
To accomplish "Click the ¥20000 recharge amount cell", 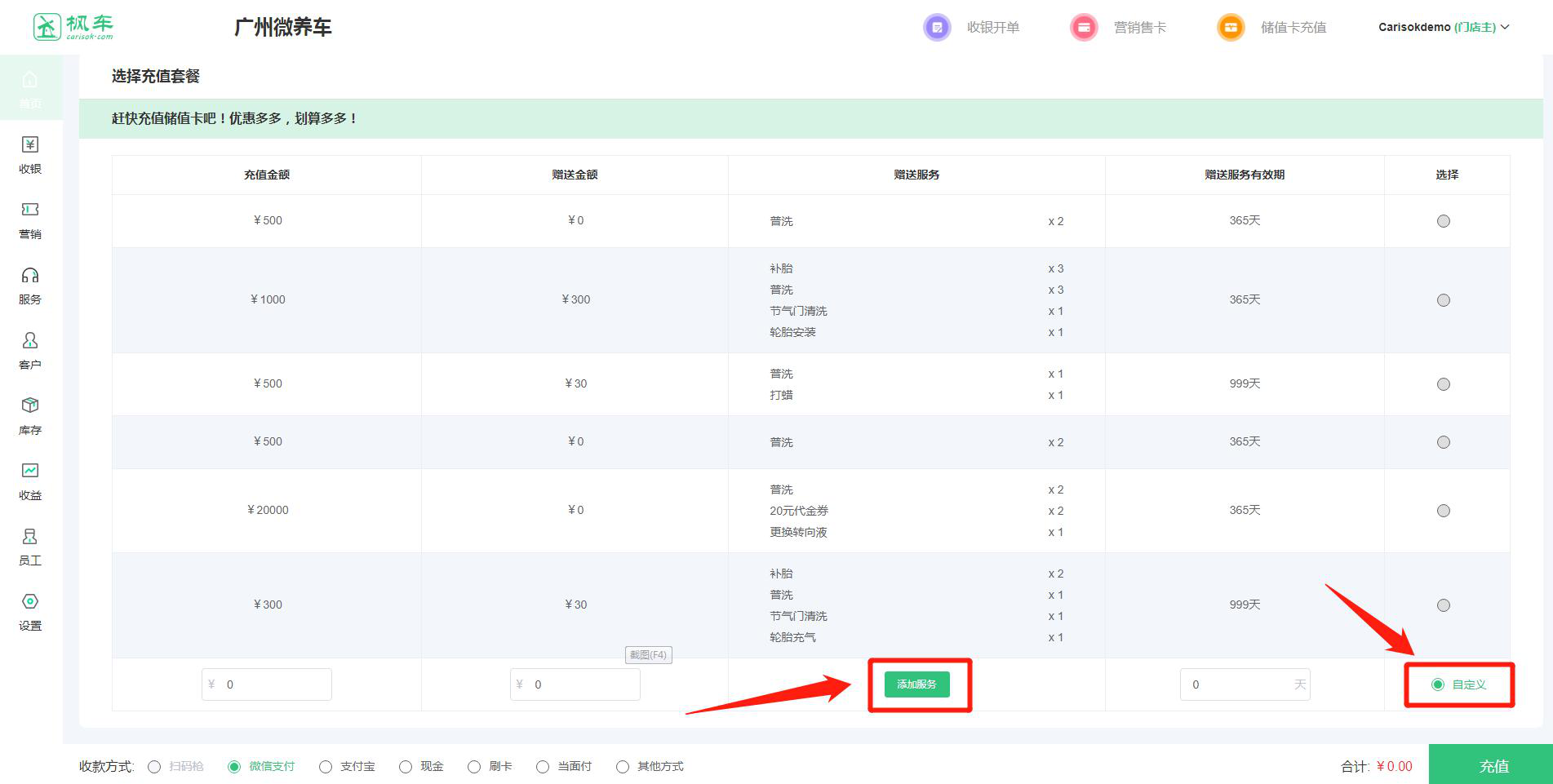I will 268,510.
